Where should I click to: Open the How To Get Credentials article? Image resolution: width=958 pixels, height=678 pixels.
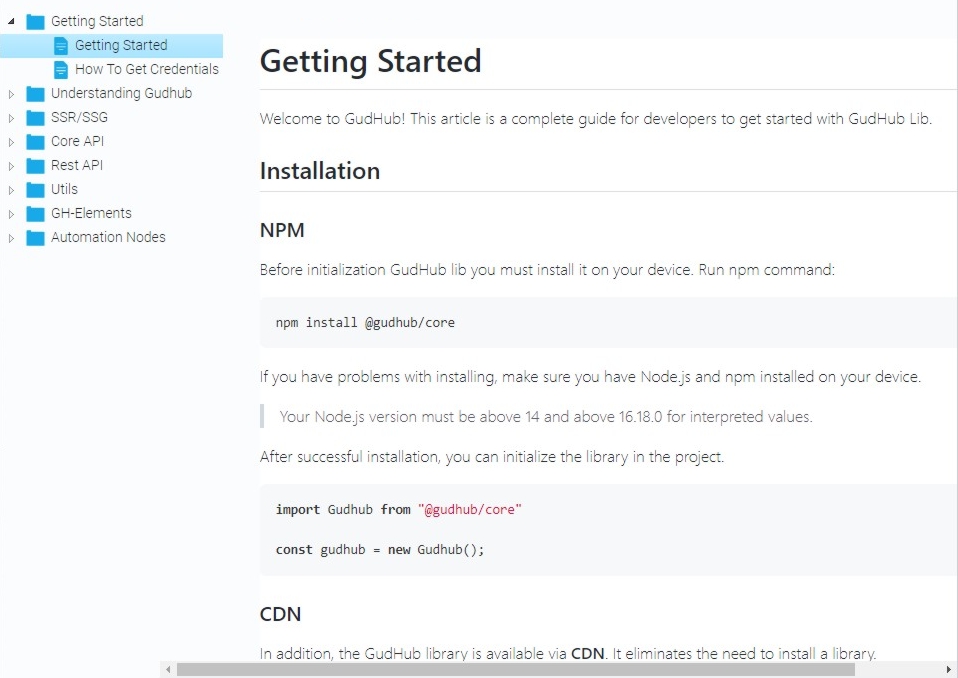tap(147, 69)
